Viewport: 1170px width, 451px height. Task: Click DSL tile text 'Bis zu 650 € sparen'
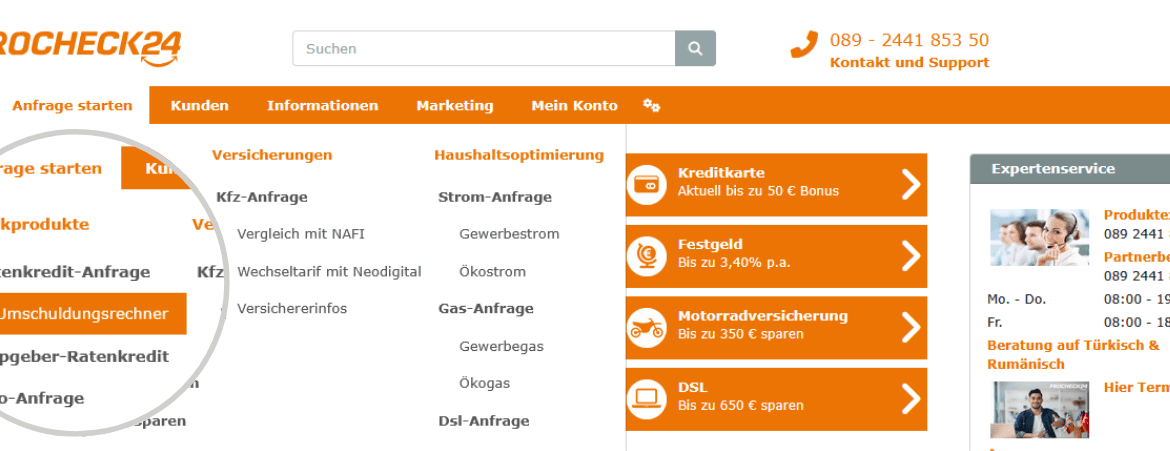tap(740, 406)
